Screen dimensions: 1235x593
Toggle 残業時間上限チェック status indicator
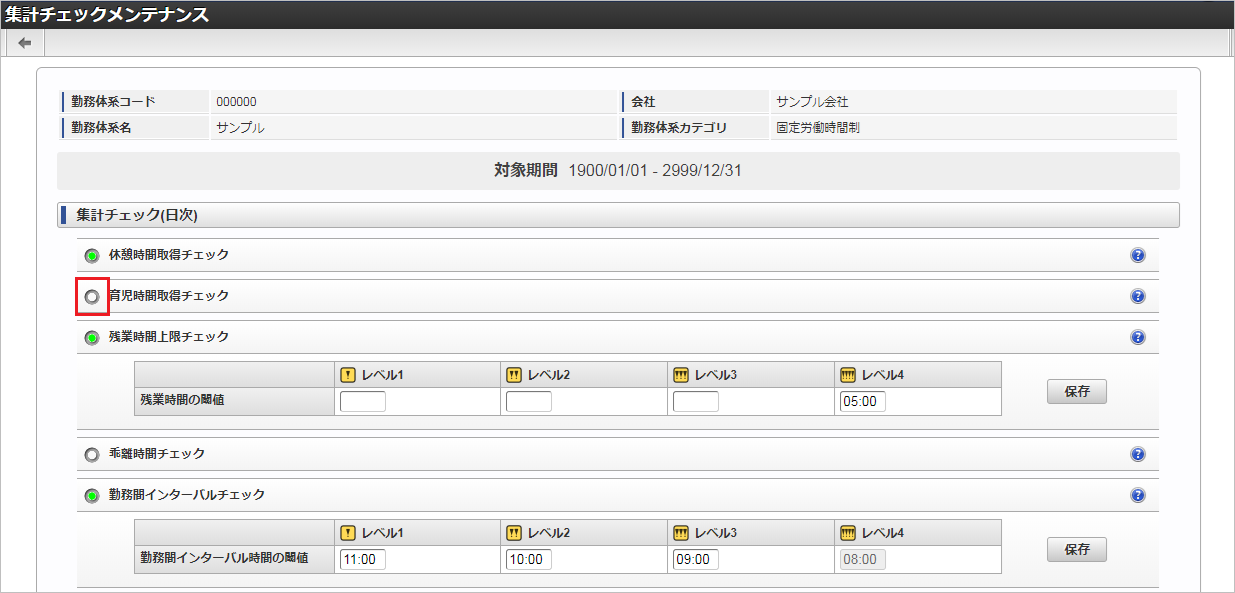pyautogui.click(x=92, y=338)
